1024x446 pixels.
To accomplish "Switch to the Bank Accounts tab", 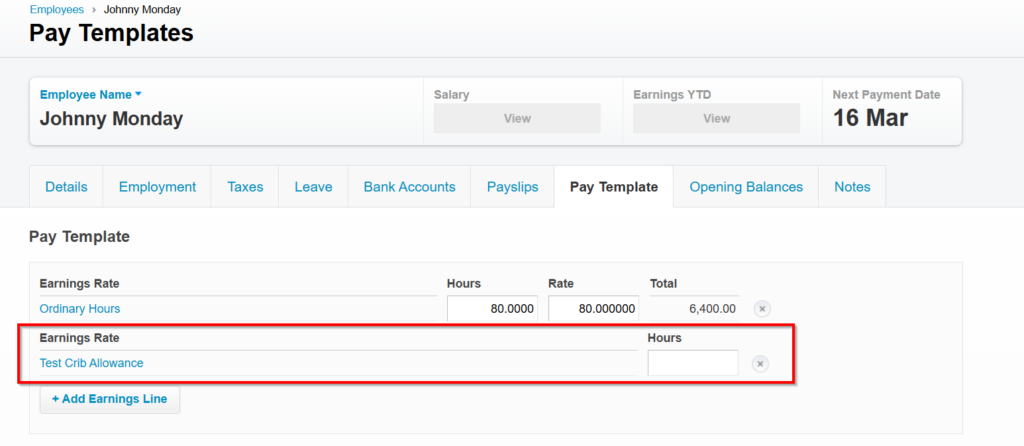I will [409, 187].
